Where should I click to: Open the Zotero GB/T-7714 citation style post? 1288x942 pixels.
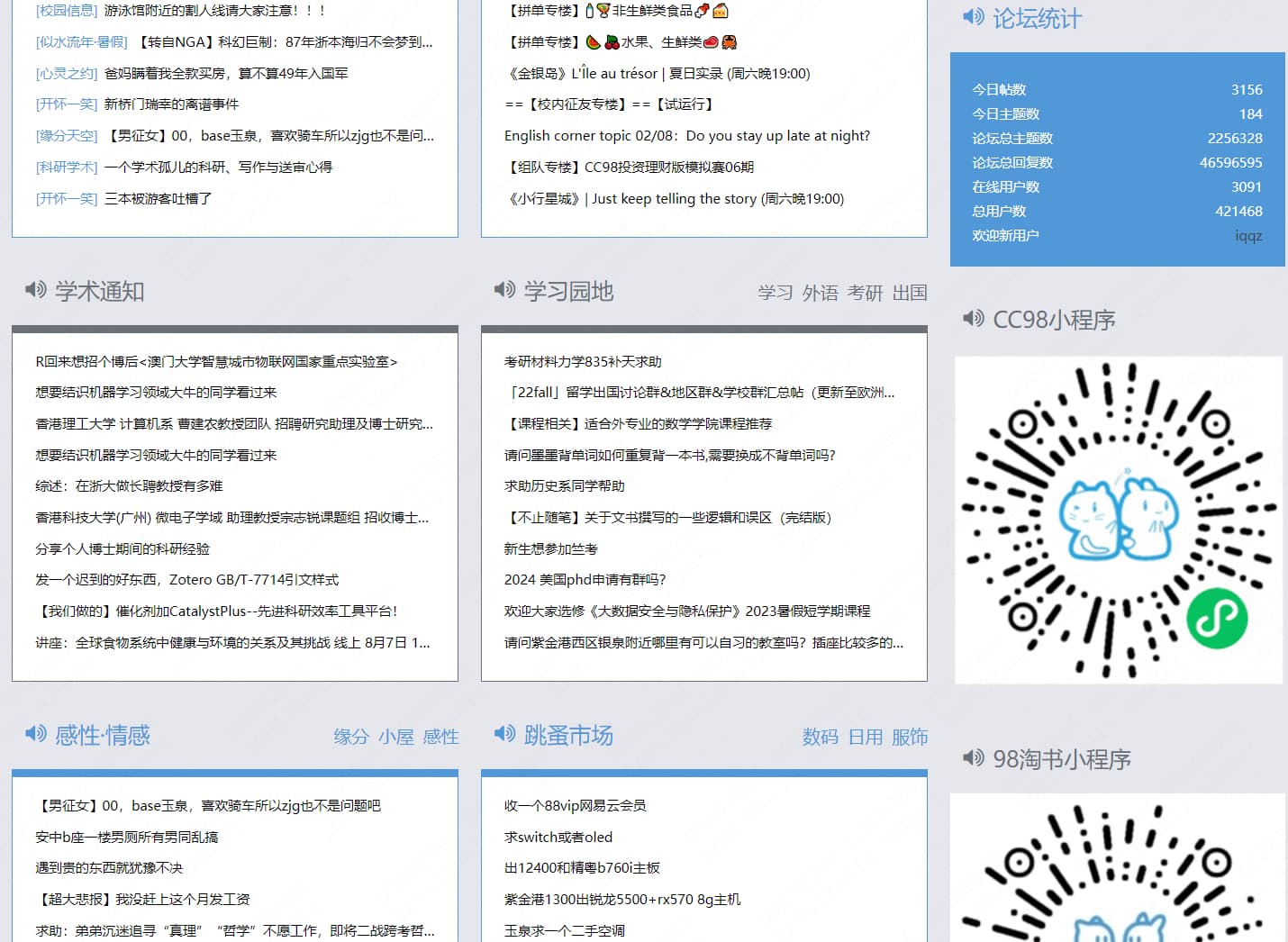pos(186,580)
